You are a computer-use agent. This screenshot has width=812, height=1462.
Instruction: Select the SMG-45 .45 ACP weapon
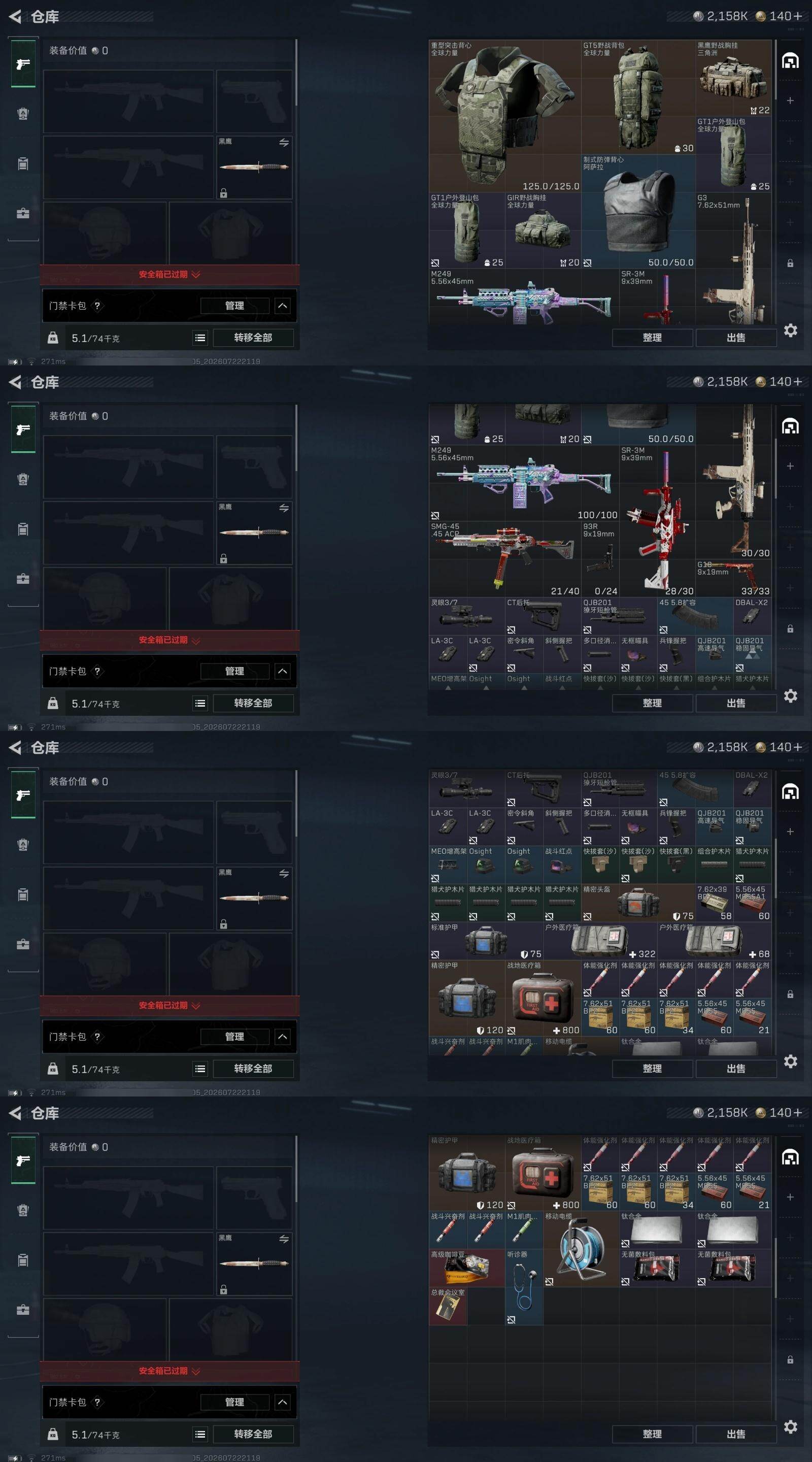[505, 559]
